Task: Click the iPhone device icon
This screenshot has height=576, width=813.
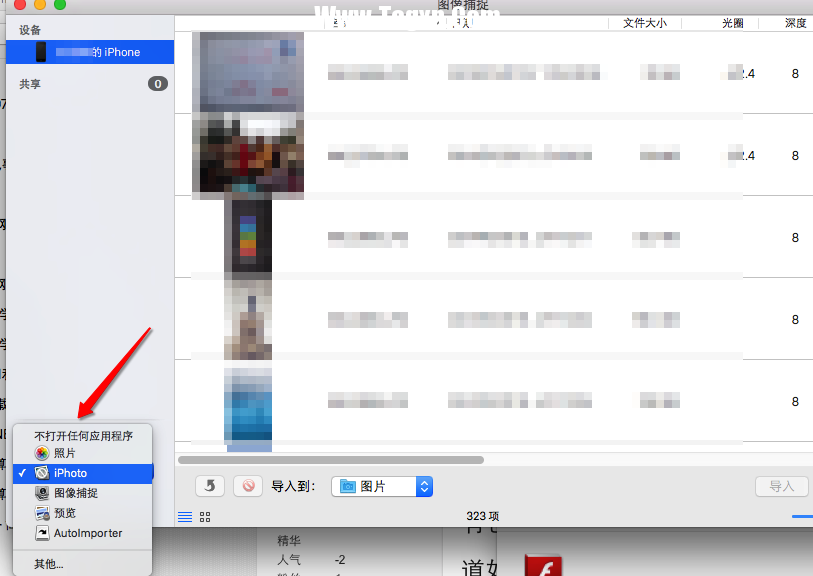Action: 41,52
